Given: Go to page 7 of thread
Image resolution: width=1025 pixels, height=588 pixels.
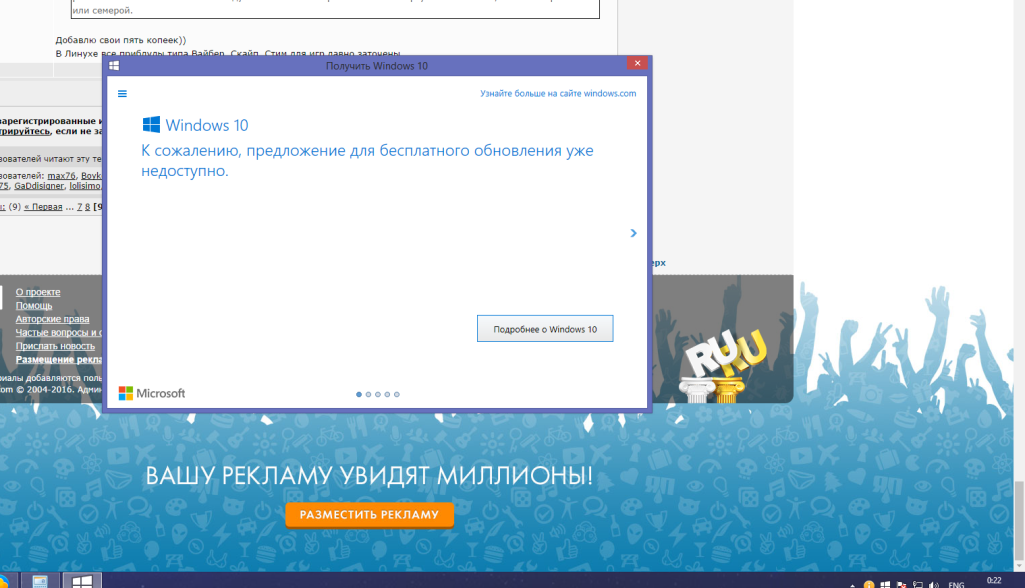Looking at the screenshot, I should click(80, 207).
